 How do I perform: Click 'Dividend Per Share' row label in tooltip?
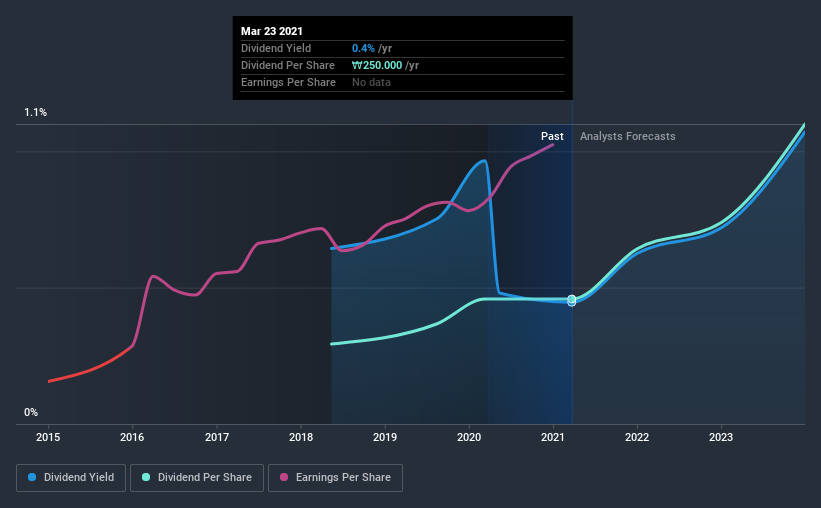(x=287, y=65)
